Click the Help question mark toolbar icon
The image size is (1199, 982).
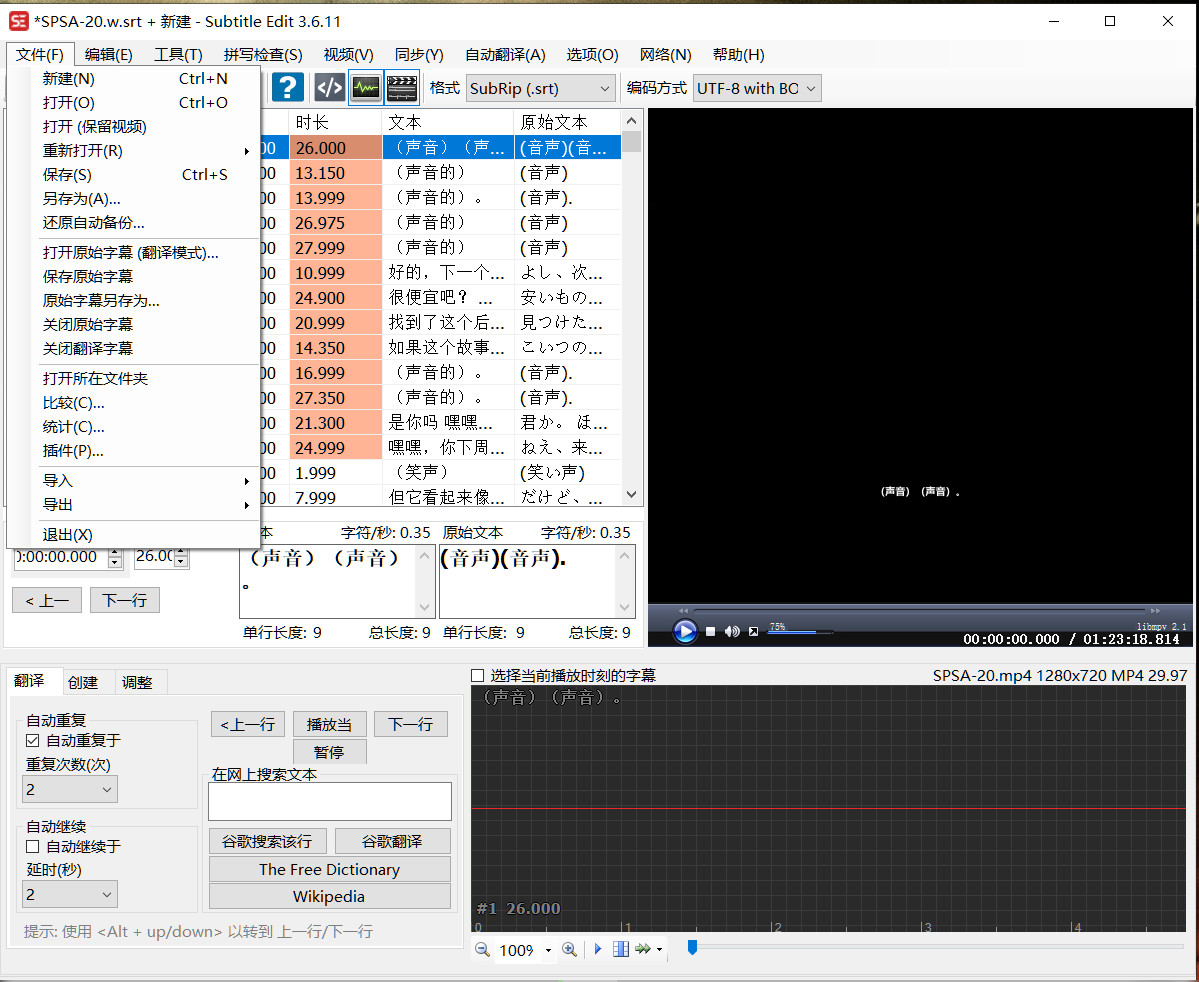pyautogui.click(x=287, y=88)
